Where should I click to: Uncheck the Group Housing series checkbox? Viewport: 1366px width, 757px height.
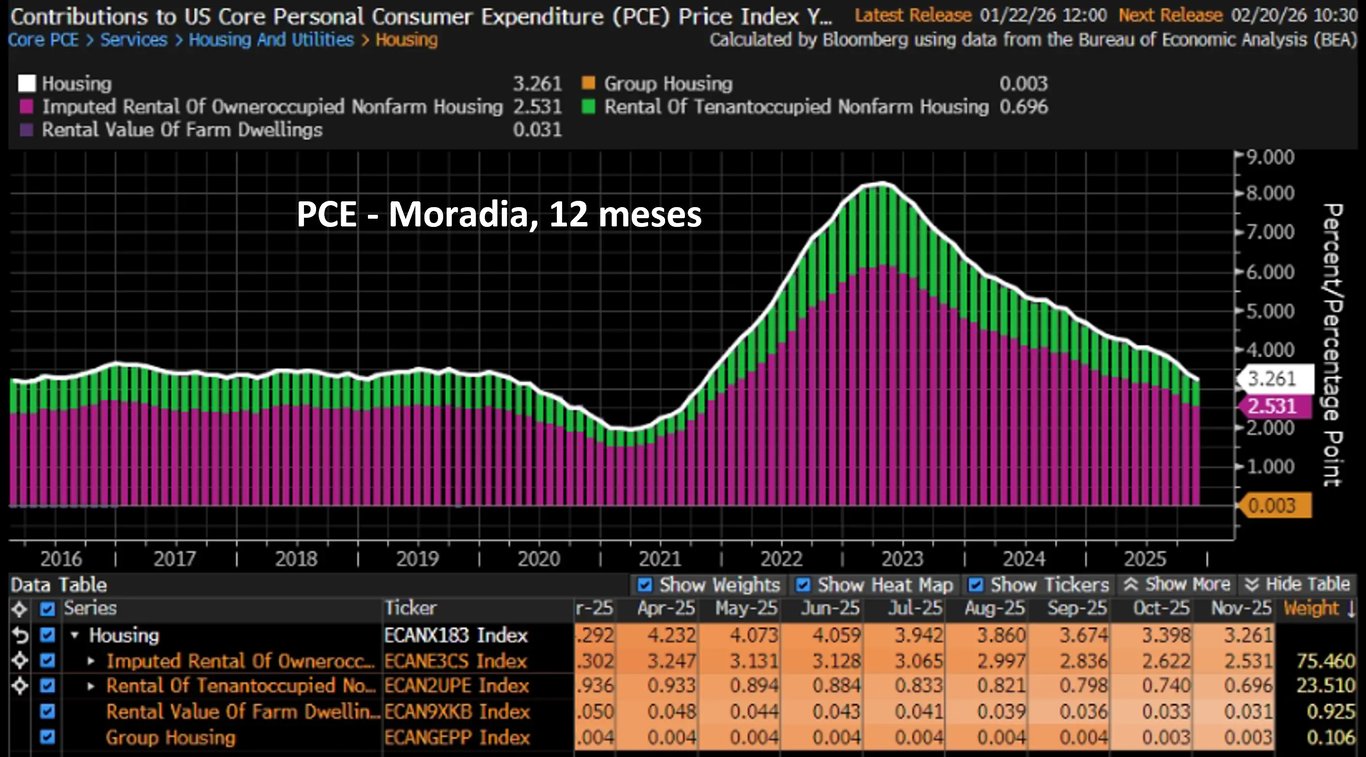pos(47,738)
